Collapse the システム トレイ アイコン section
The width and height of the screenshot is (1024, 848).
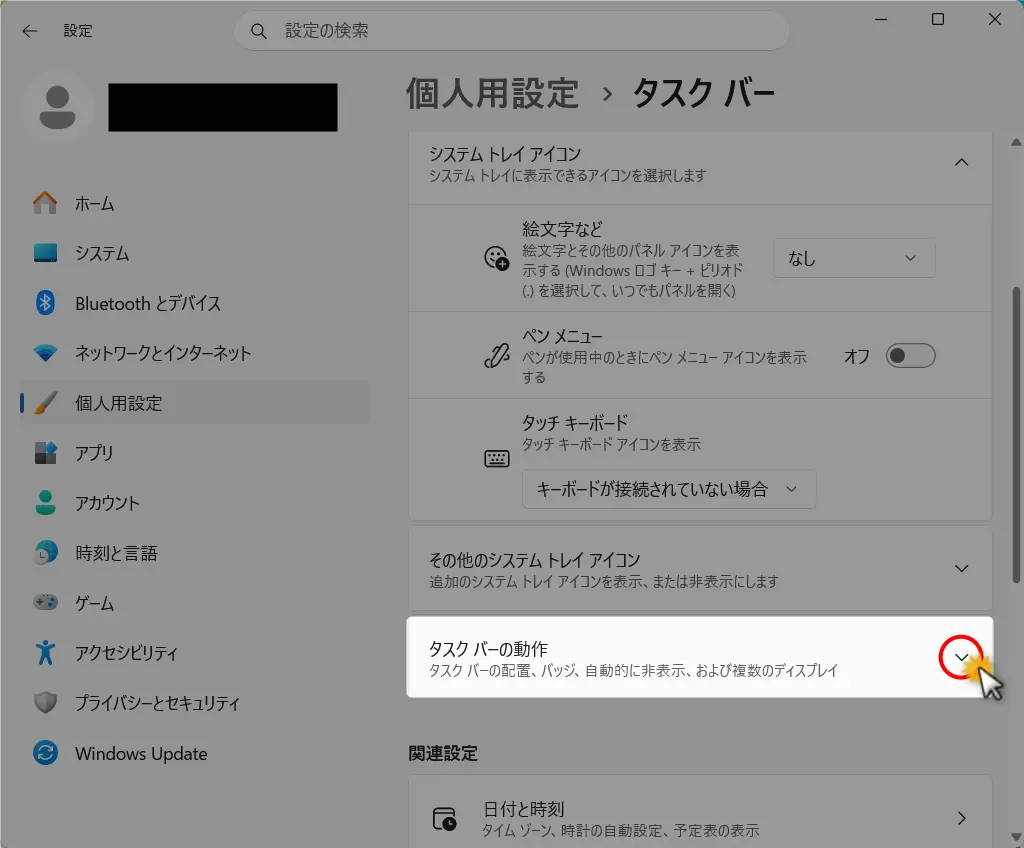(x=961, y=161)
